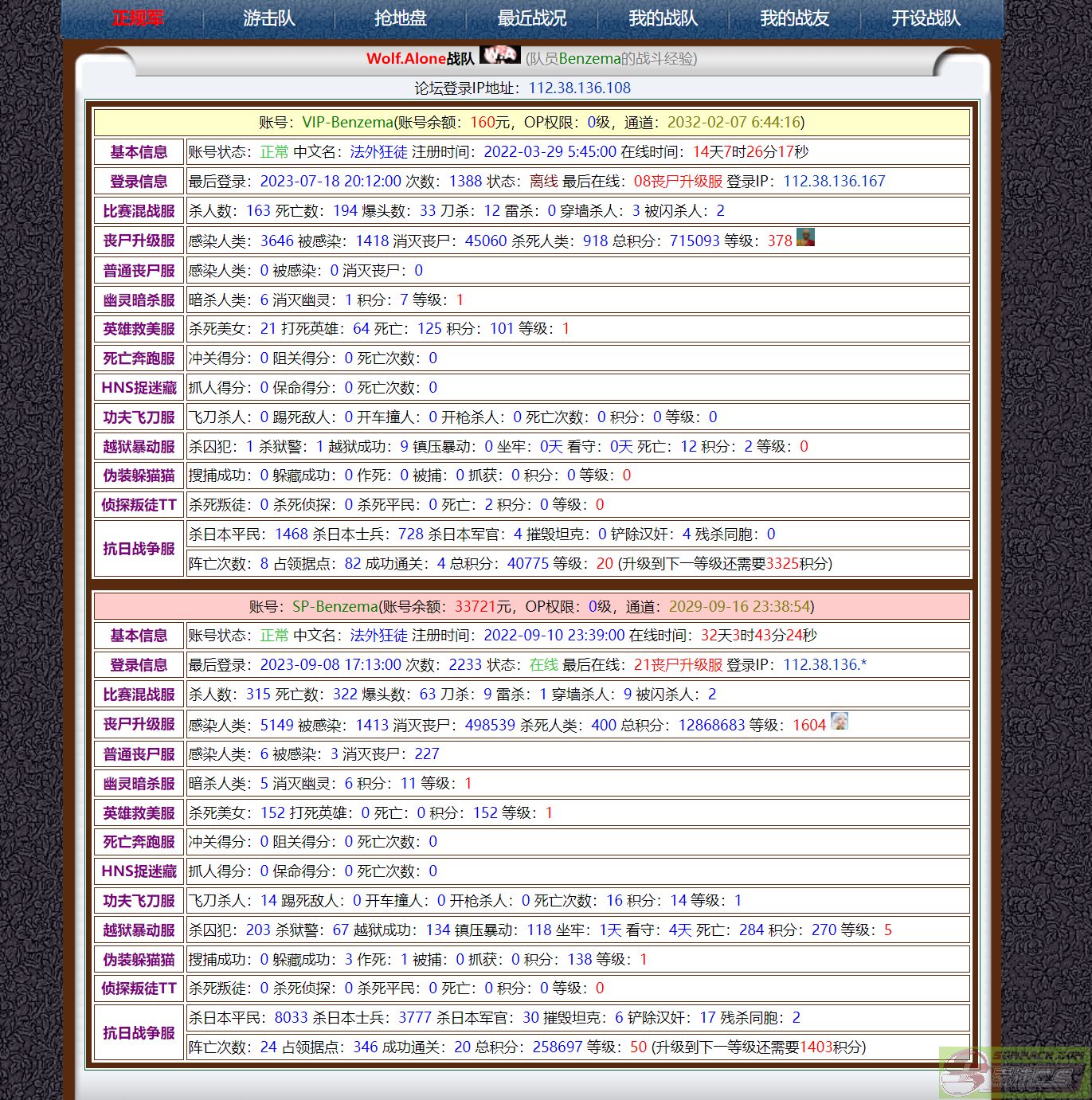Image resolution: width=1092 pixels, height=1100 pixels.
Task: Select the 我的战友 tab
Action: tap(795, 18)
